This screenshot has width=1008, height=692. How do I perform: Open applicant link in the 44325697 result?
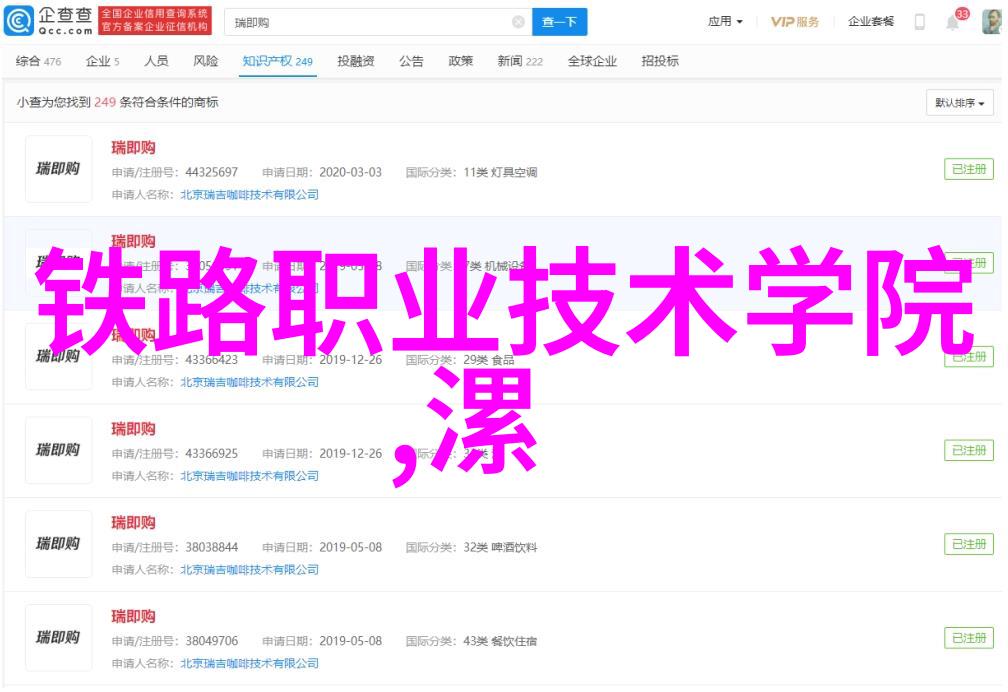(249, 194)
